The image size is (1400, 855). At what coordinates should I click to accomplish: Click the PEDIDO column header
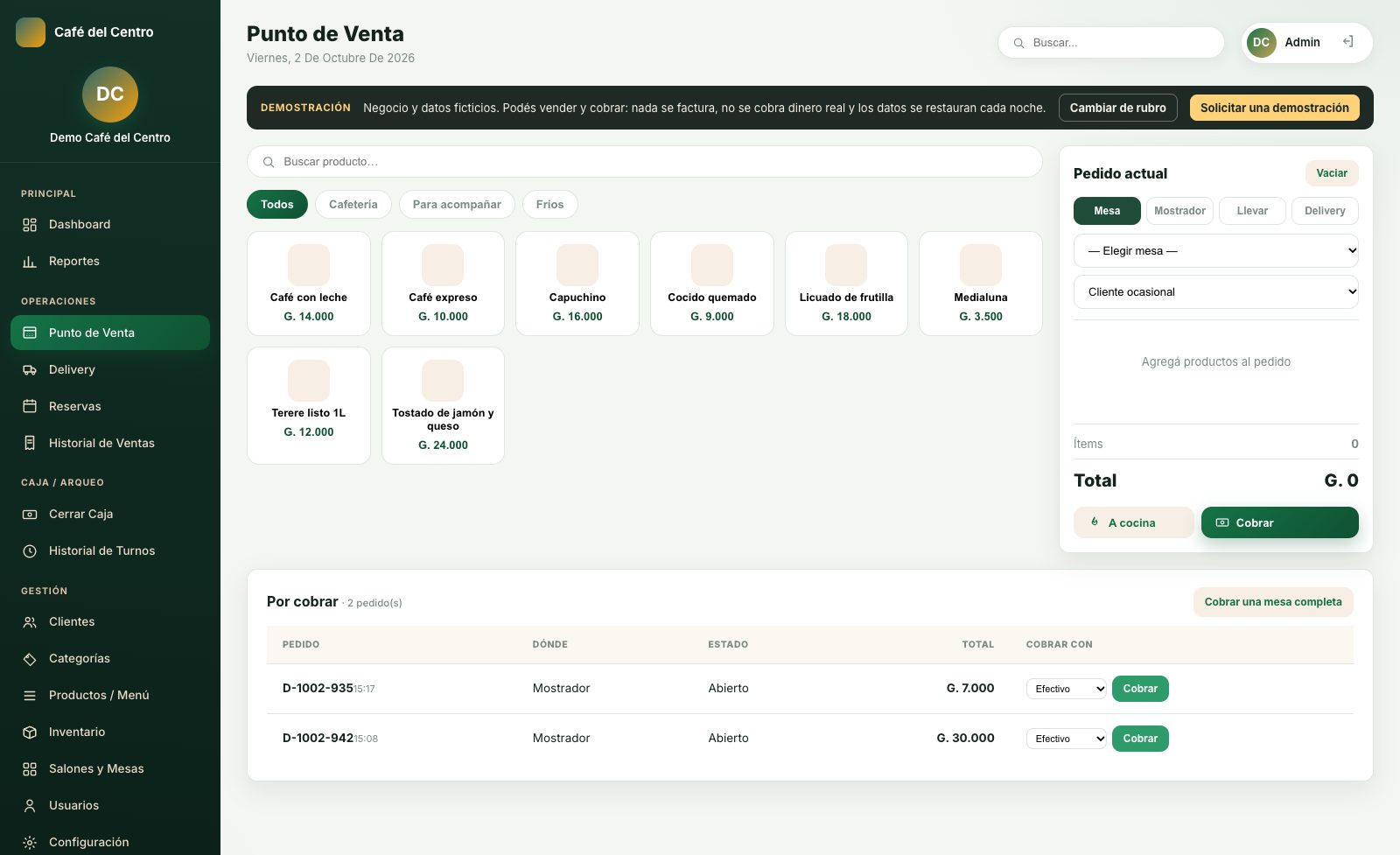[301, 645]
